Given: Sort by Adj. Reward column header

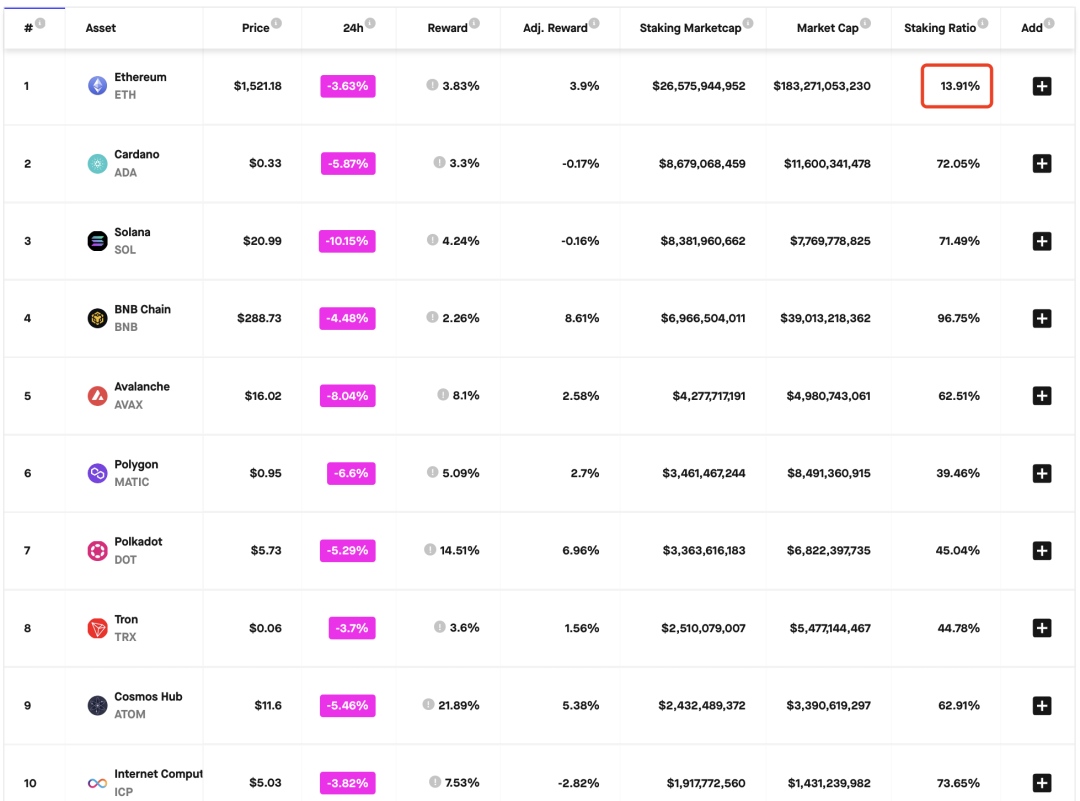Looking at the screenshot, I should [x=555, y=28].
